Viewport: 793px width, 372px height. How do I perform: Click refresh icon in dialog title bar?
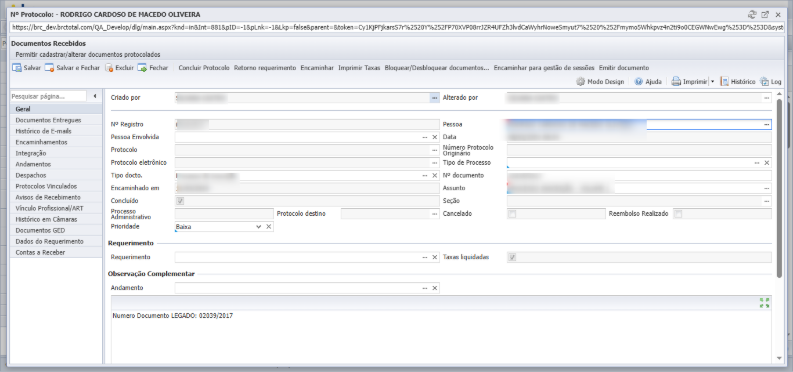[x=753, y=15]
